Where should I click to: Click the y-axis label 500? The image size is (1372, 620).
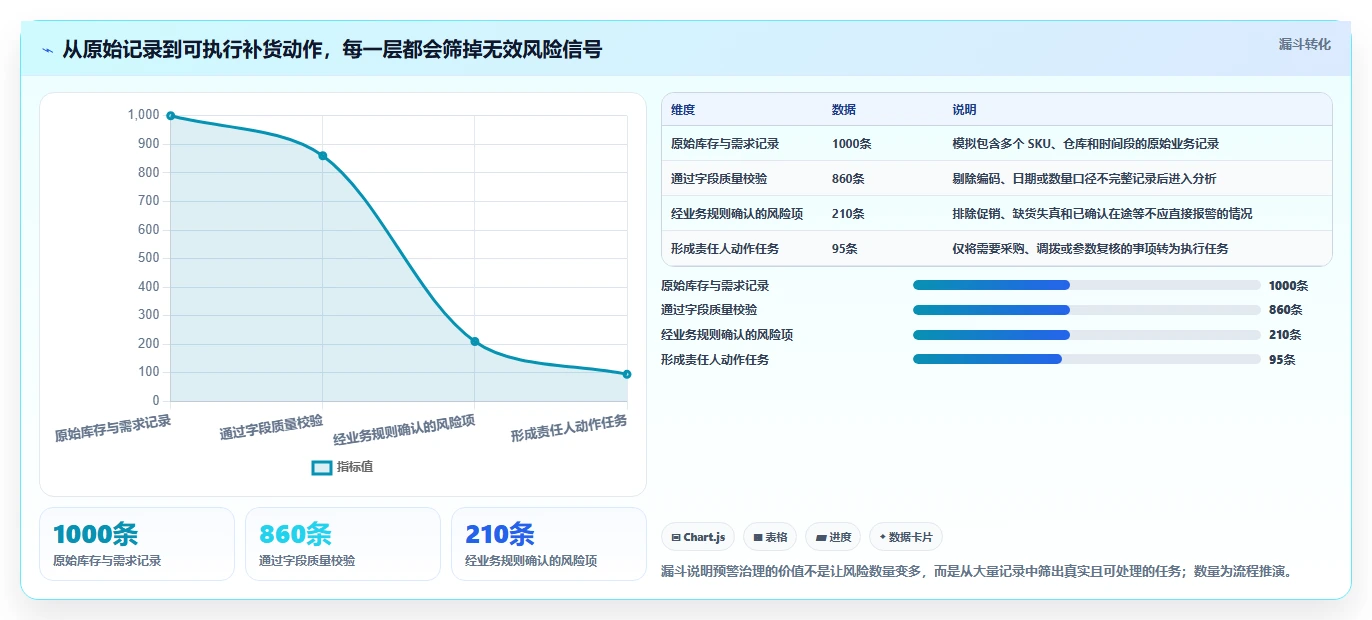tap(148, 258)
